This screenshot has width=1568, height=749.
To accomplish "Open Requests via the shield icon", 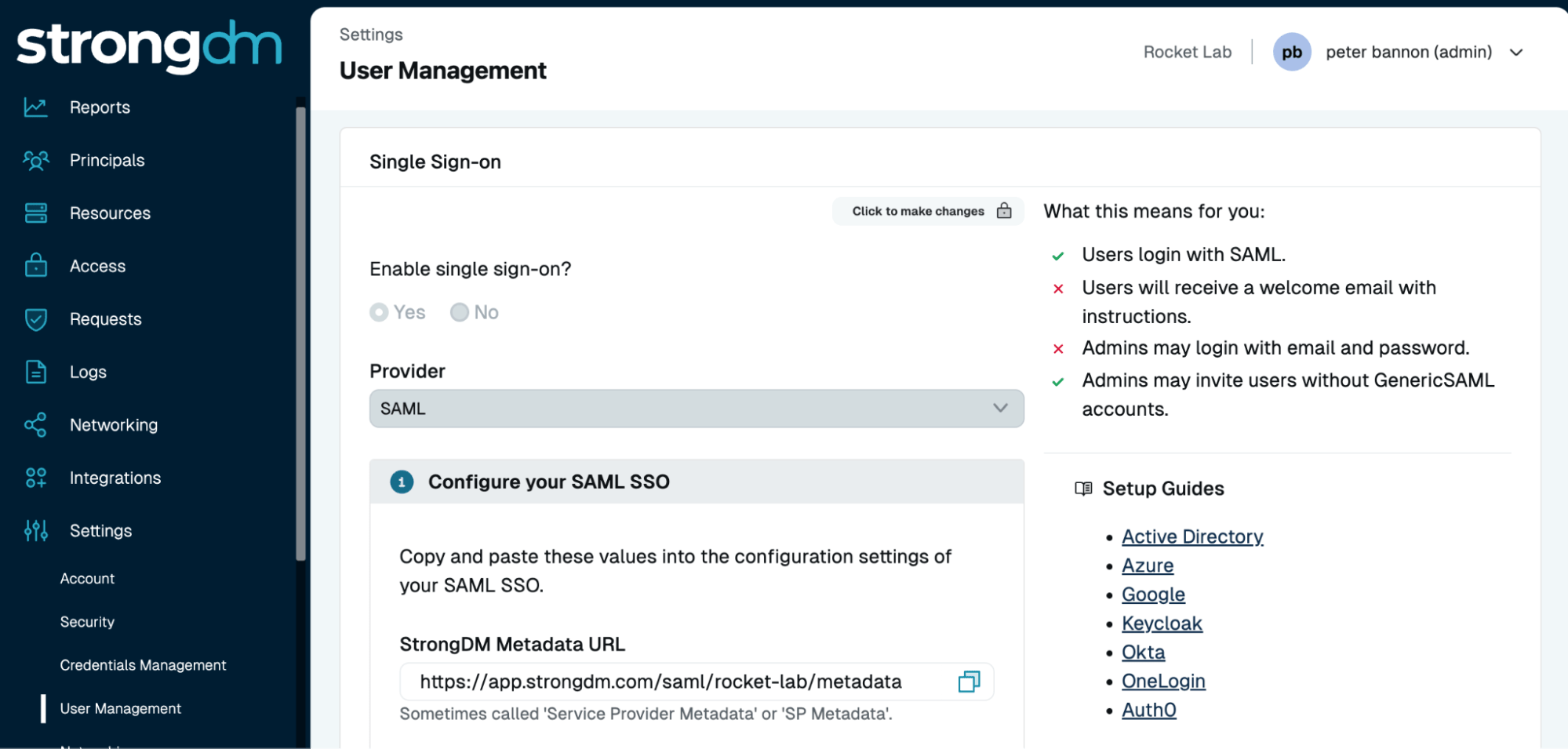I will tap(35, 318).
